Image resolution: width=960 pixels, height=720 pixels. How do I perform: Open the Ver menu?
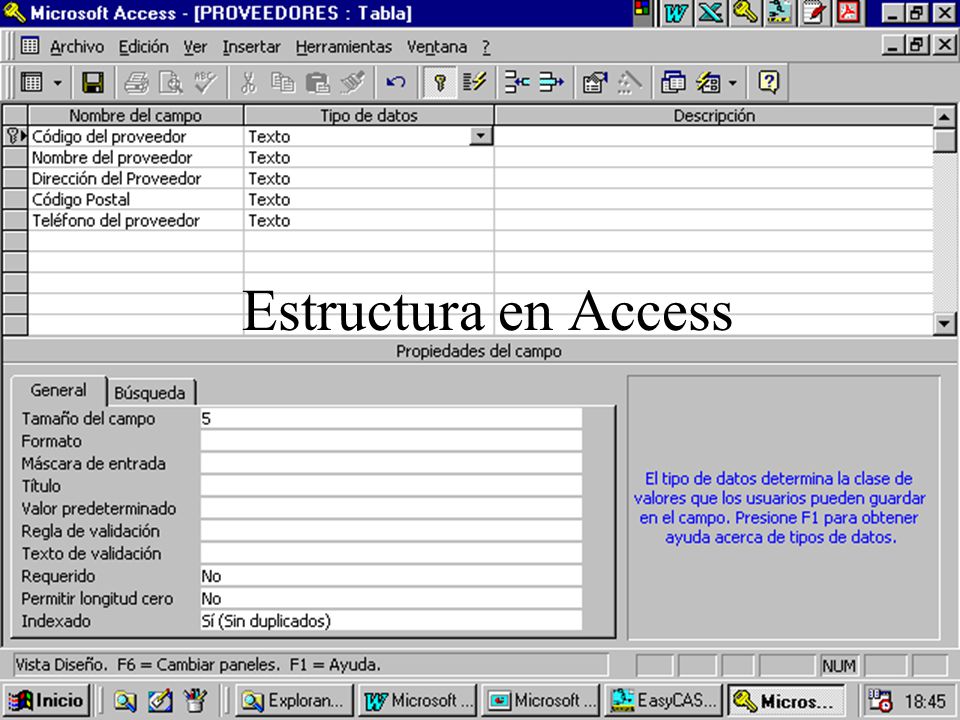pos(195,47)
